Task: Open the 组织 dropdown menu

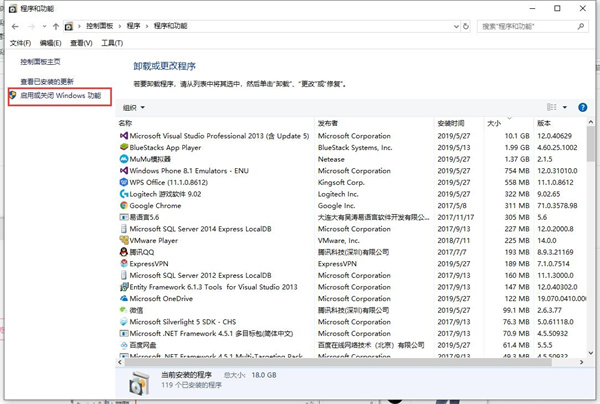Action: pyautogui.click(x=133, y=107)
